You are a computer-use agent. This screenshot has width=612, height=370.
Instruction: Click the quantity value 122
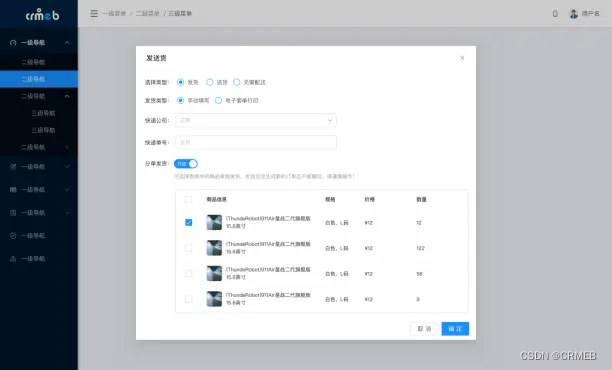(x=420, y=248)
